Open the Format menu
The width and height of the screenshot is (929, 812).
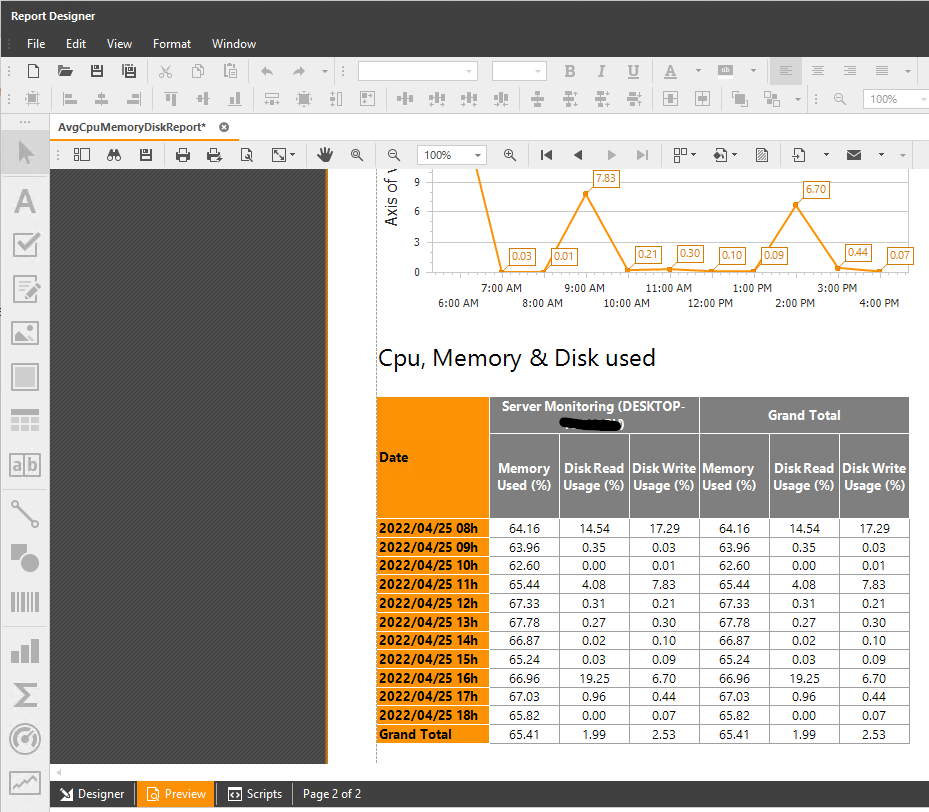tap(171, 44)
